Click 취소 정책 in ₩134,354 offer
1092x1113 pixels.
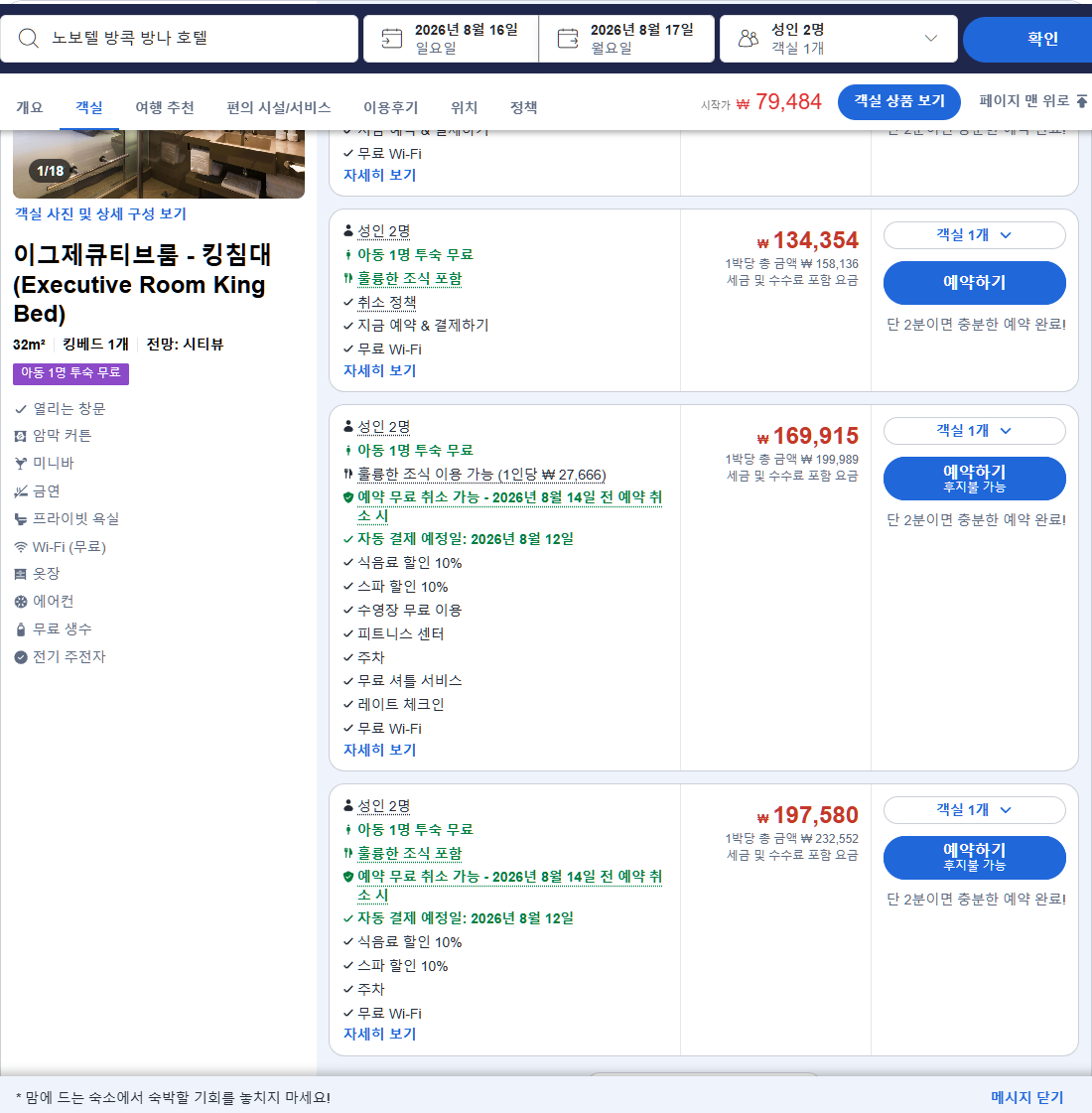387,303
